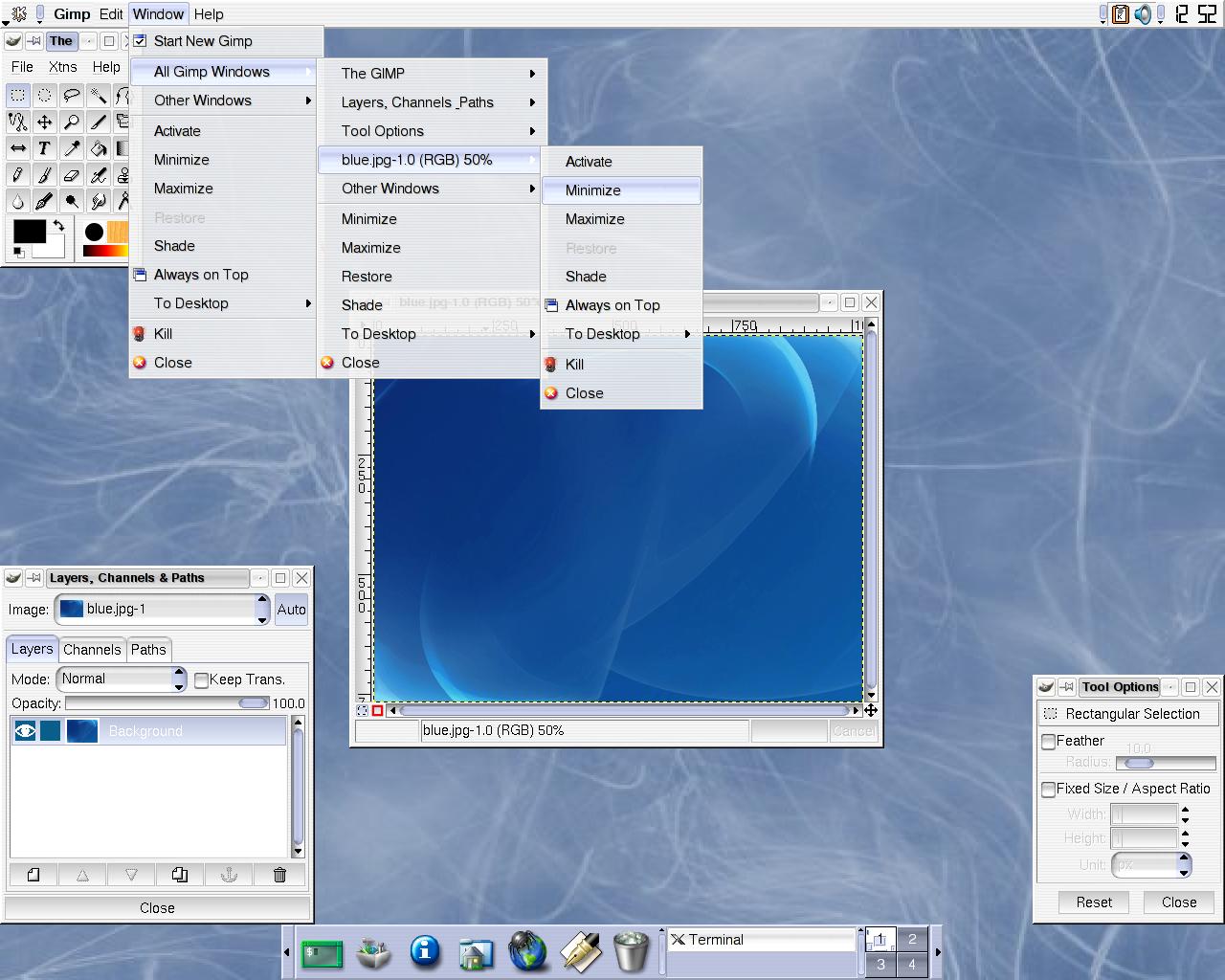This screenshot has width=1225, height=980.
Task: Select the Intelligent Scissors tool
Action: pos(17,122)
